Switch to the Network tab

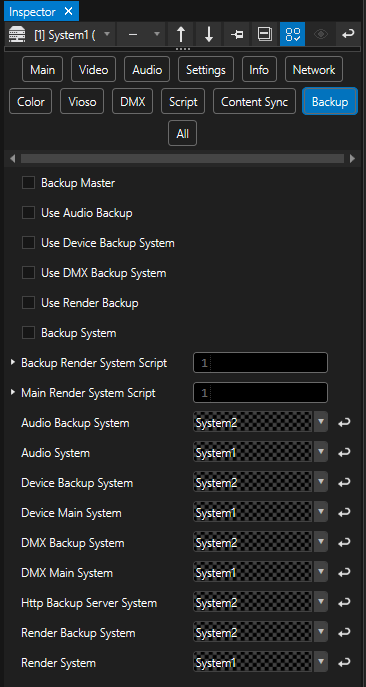pyautogui.click(x=314, y=70)
